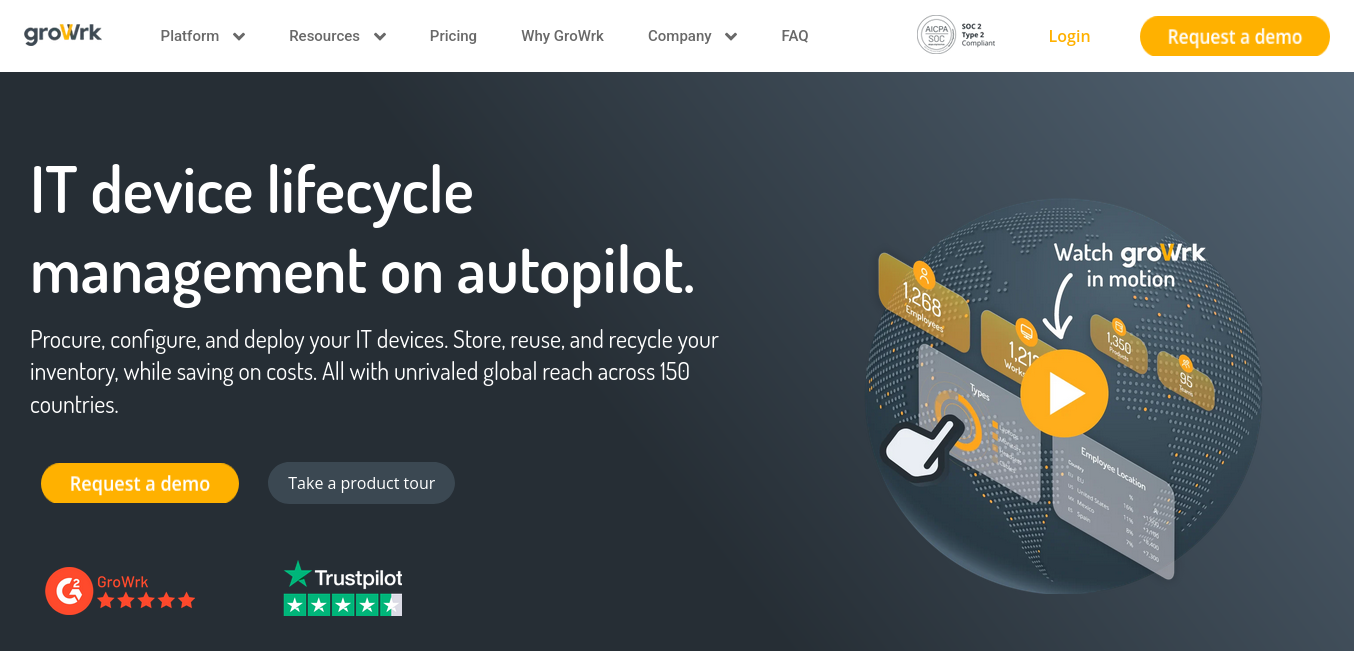
Task: Open the Platform menu
Action: [190, 36]
